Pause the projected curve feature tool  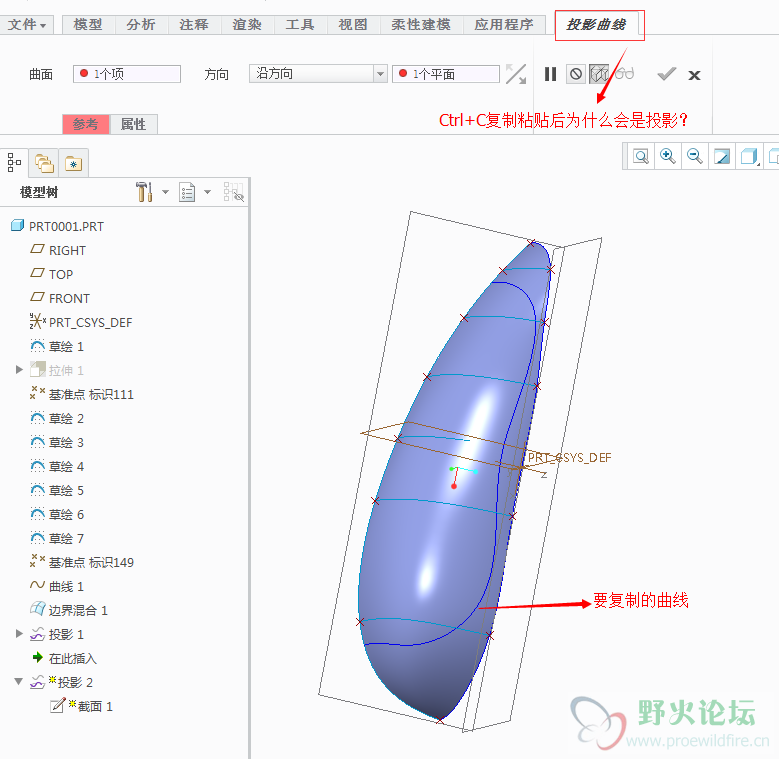[550, 74]
